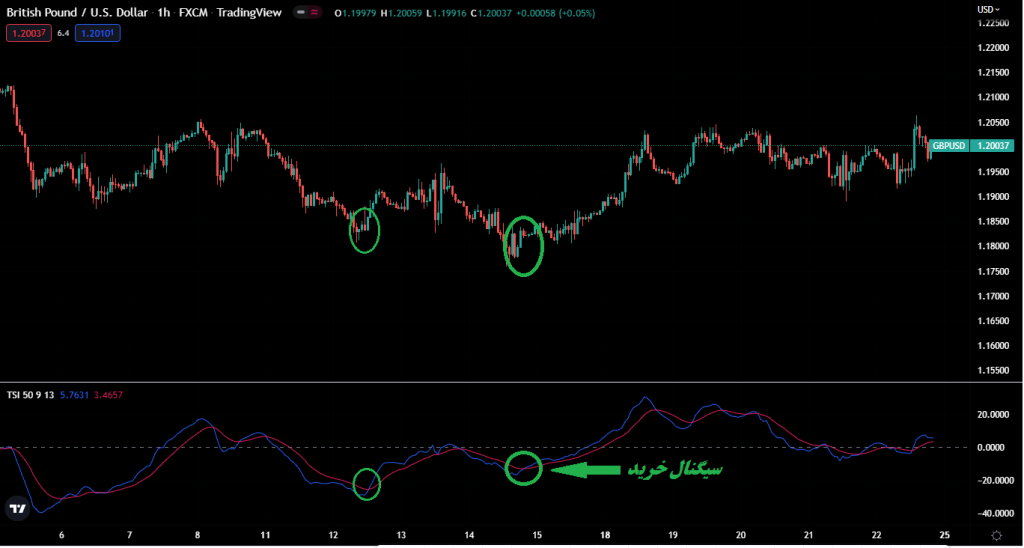
Task: Click the British Pound / U.S. Dollar symbol title
Action: tap(76, 12)
